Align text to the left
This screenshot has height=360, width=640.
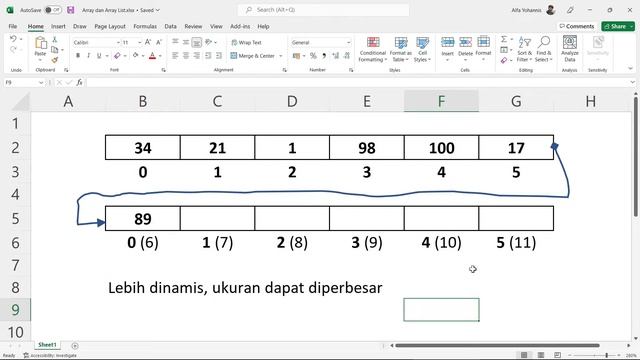(175, 56)
